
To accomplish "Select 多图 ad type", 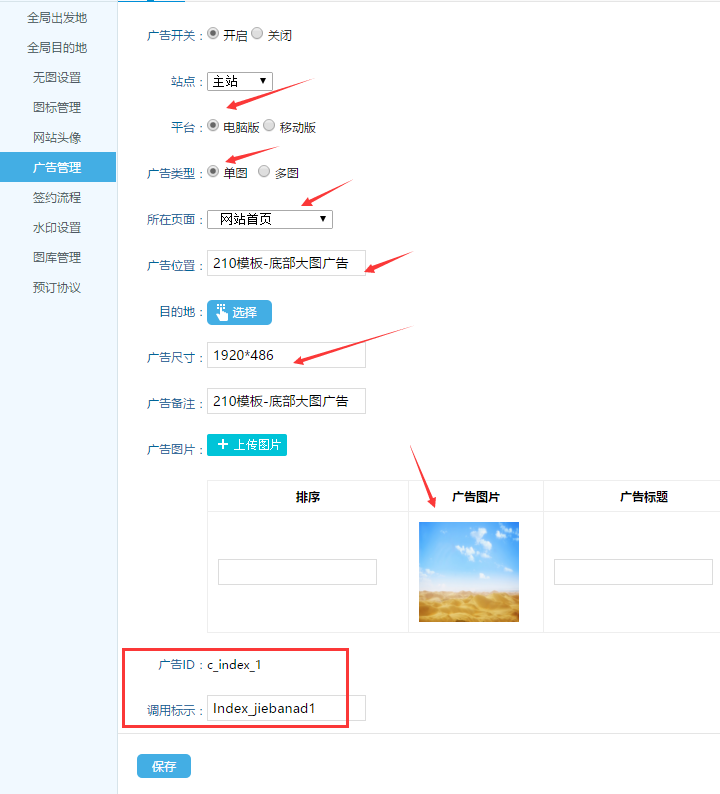I will (x=264, y=172).
